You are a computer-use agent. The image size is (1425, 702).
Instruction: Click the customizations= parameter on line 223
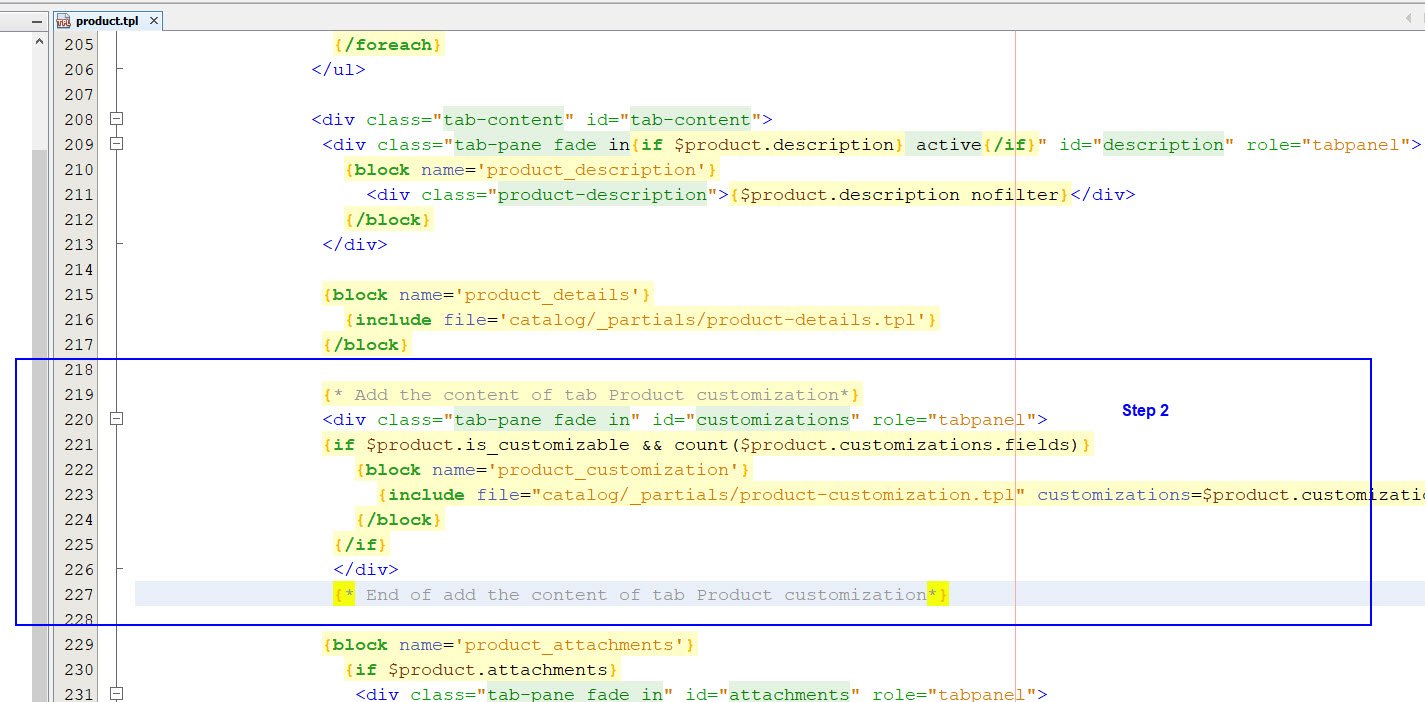pos(1119,494)
